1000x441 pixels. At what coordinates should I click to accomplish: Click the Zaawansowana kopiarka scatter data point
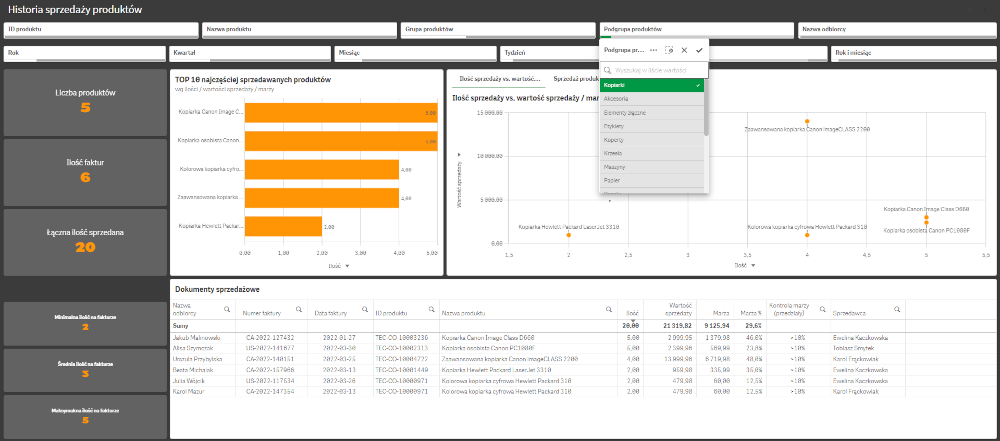(807, 121)
